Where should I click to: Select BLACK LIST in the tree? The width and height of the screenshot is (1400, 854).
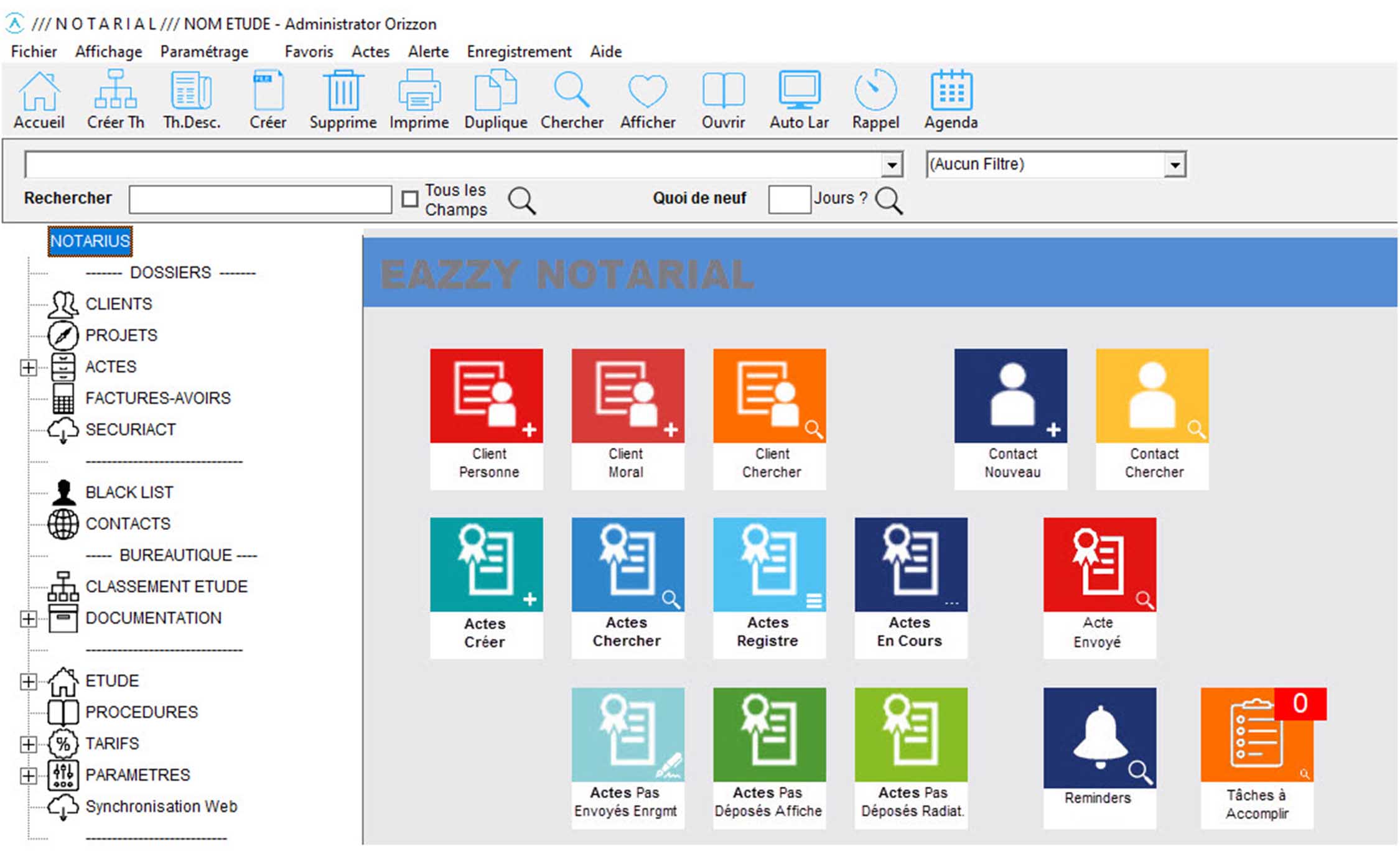click(129, 492)
